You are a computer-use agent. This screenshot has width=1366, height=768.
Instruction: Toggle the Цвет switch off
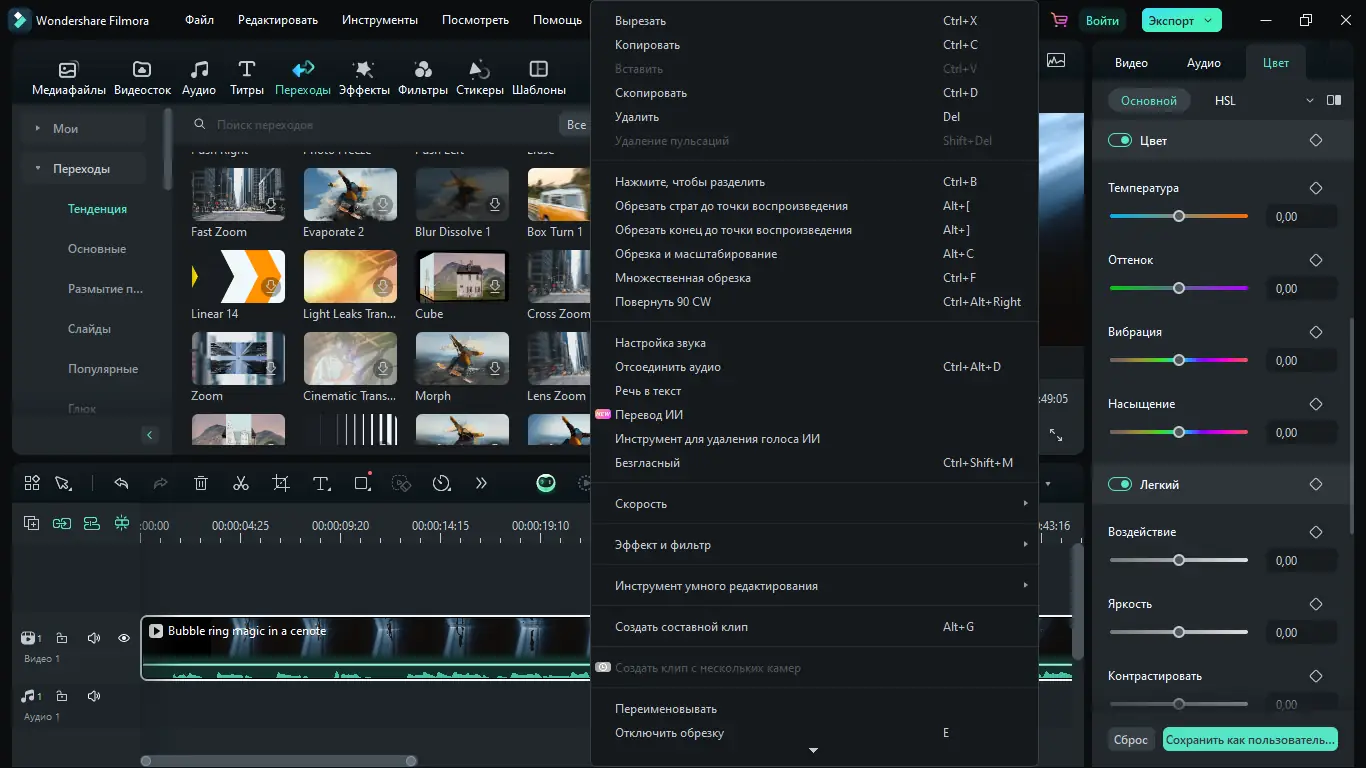(1119, 141)
